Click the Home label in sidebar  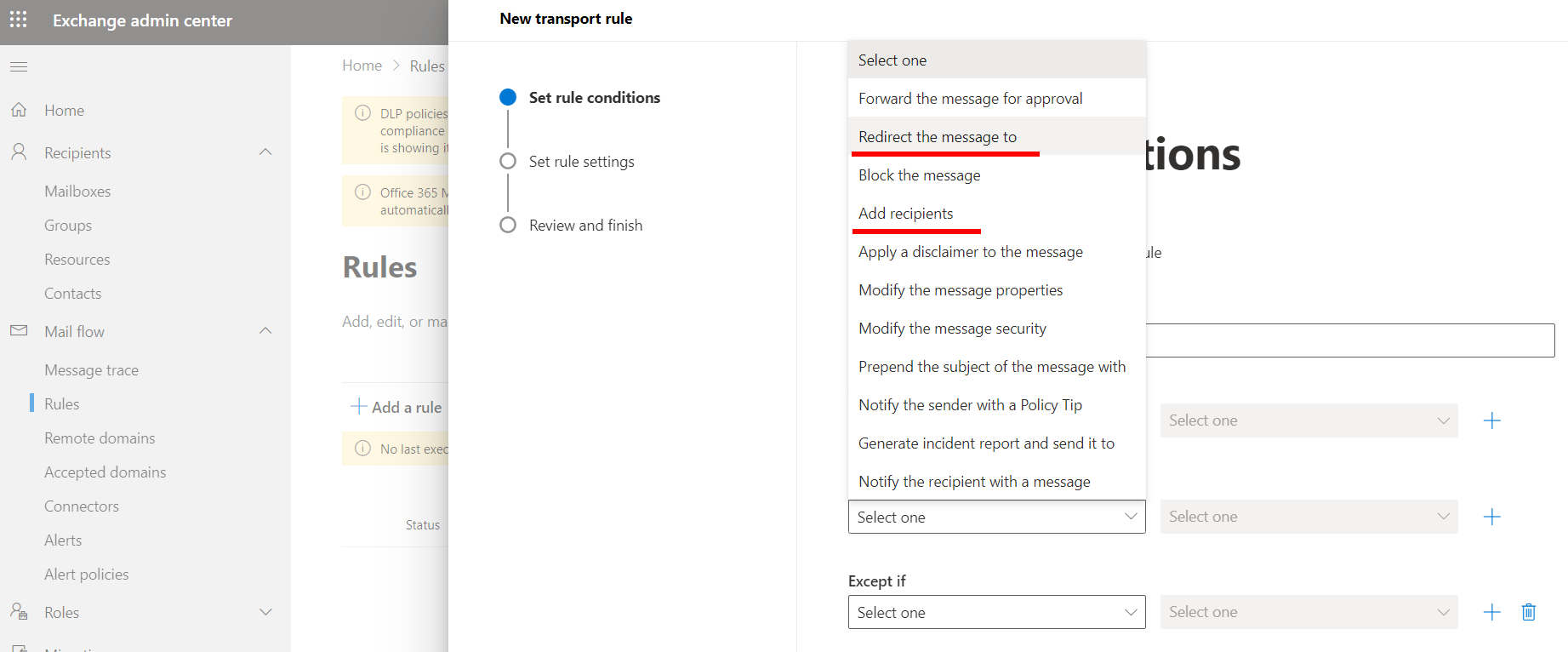tap(64, 110)
